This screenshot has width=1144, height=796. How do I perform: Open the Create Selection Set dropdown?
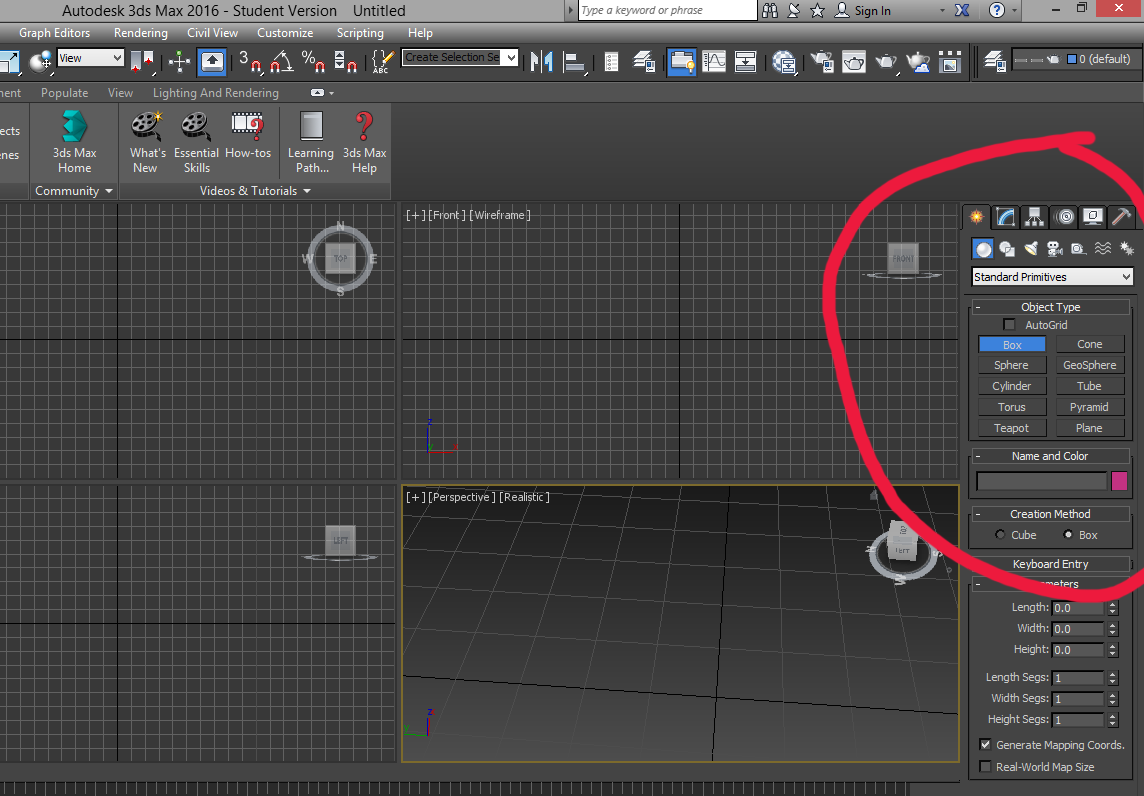coord(460,58)
